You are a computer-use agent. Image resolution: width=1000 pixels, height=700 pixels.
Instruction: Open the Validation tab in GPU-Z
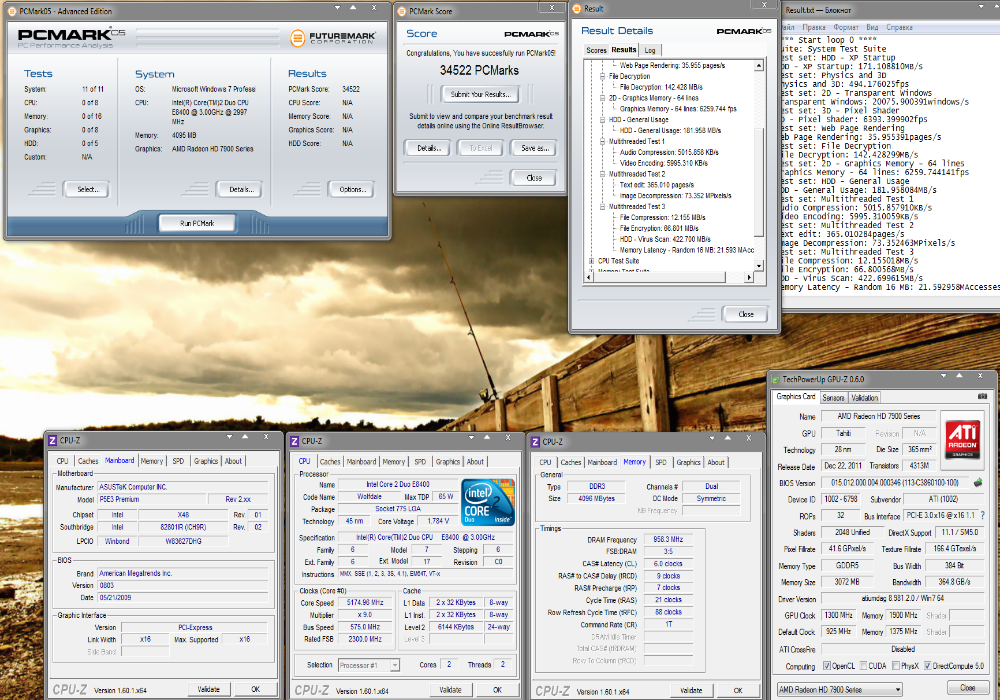[865, 398]
